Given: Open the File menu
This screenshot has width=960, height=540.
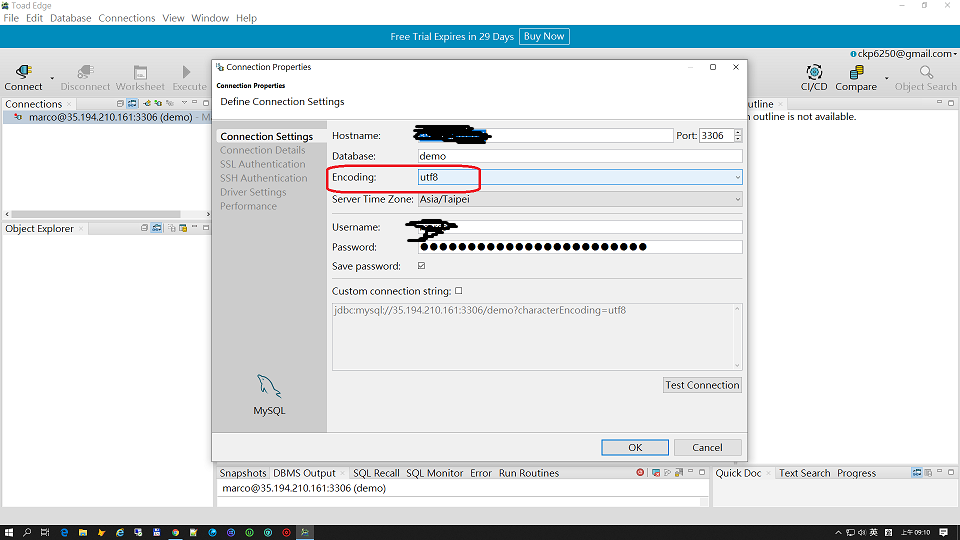Looking at the screenshot, I should [x=11, y=18].
